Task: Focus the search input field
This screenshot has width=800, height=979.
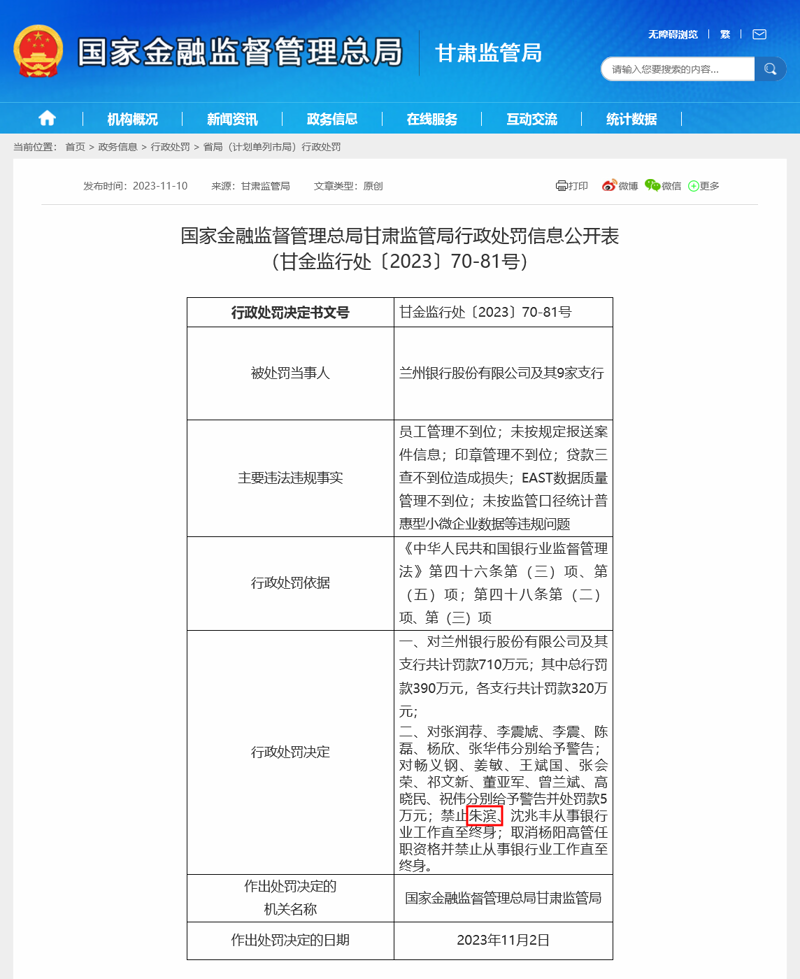Action: point(678,69)
